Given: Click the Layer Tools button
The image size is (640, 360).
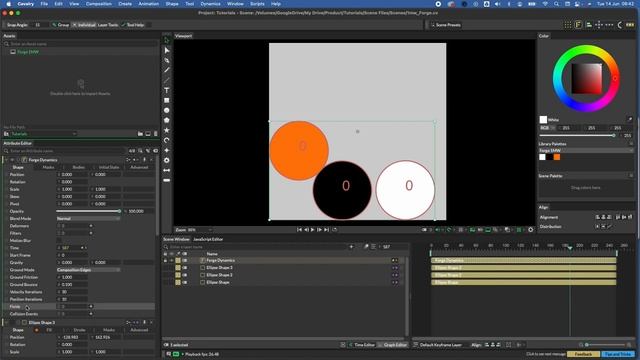Looking at the screenshot, I should [x=108, y=25].
